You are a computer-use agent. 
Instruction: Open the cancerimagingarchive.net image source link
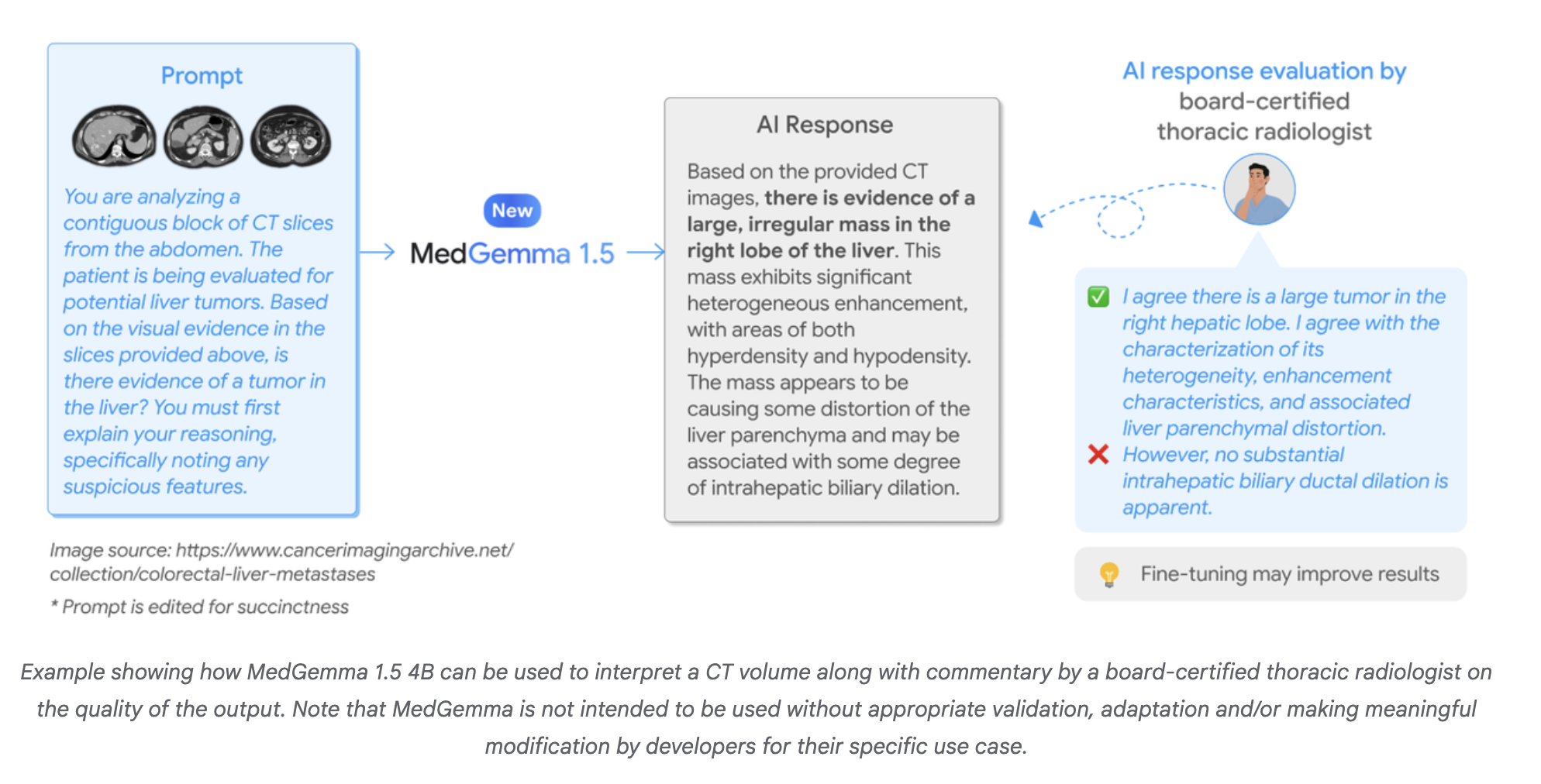pyautogui.click(x=281, y=562)
